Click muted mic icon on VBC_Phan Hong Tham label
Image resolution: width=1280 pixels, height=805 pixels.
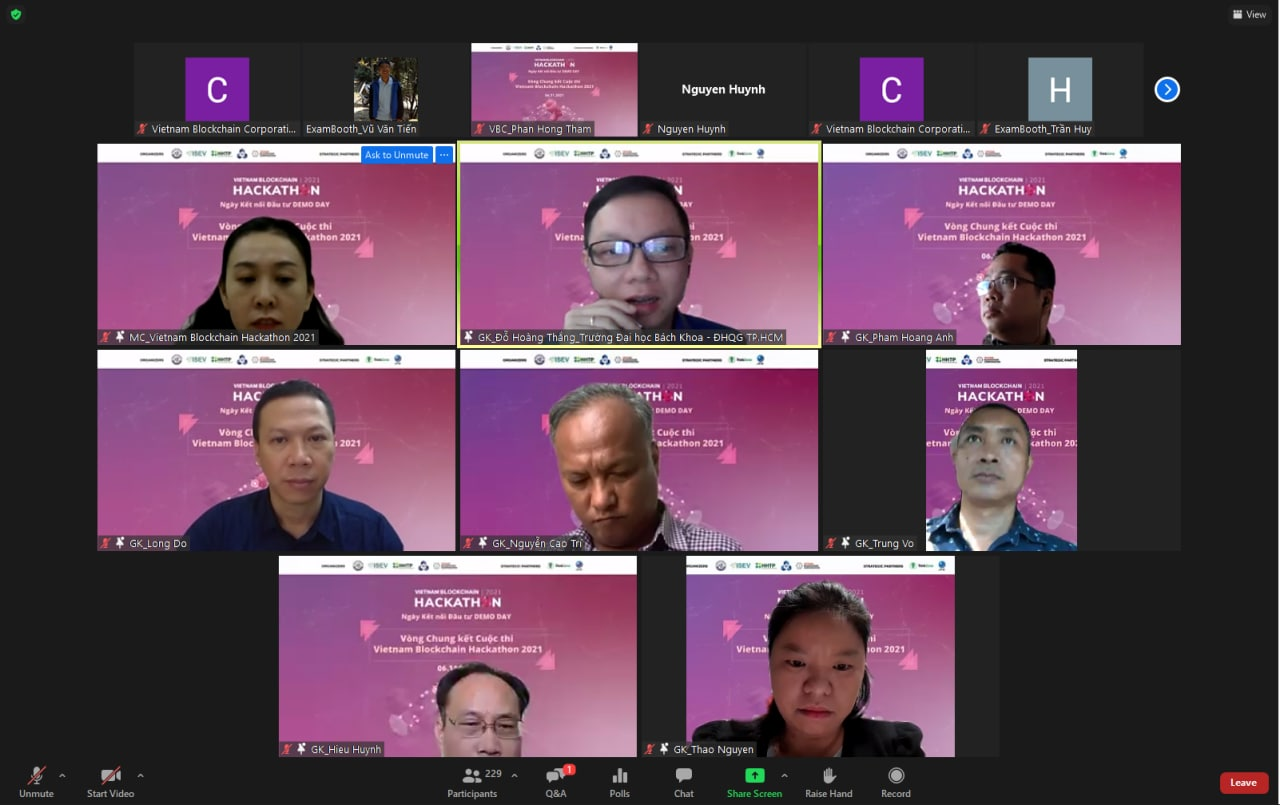coord(480,129)
